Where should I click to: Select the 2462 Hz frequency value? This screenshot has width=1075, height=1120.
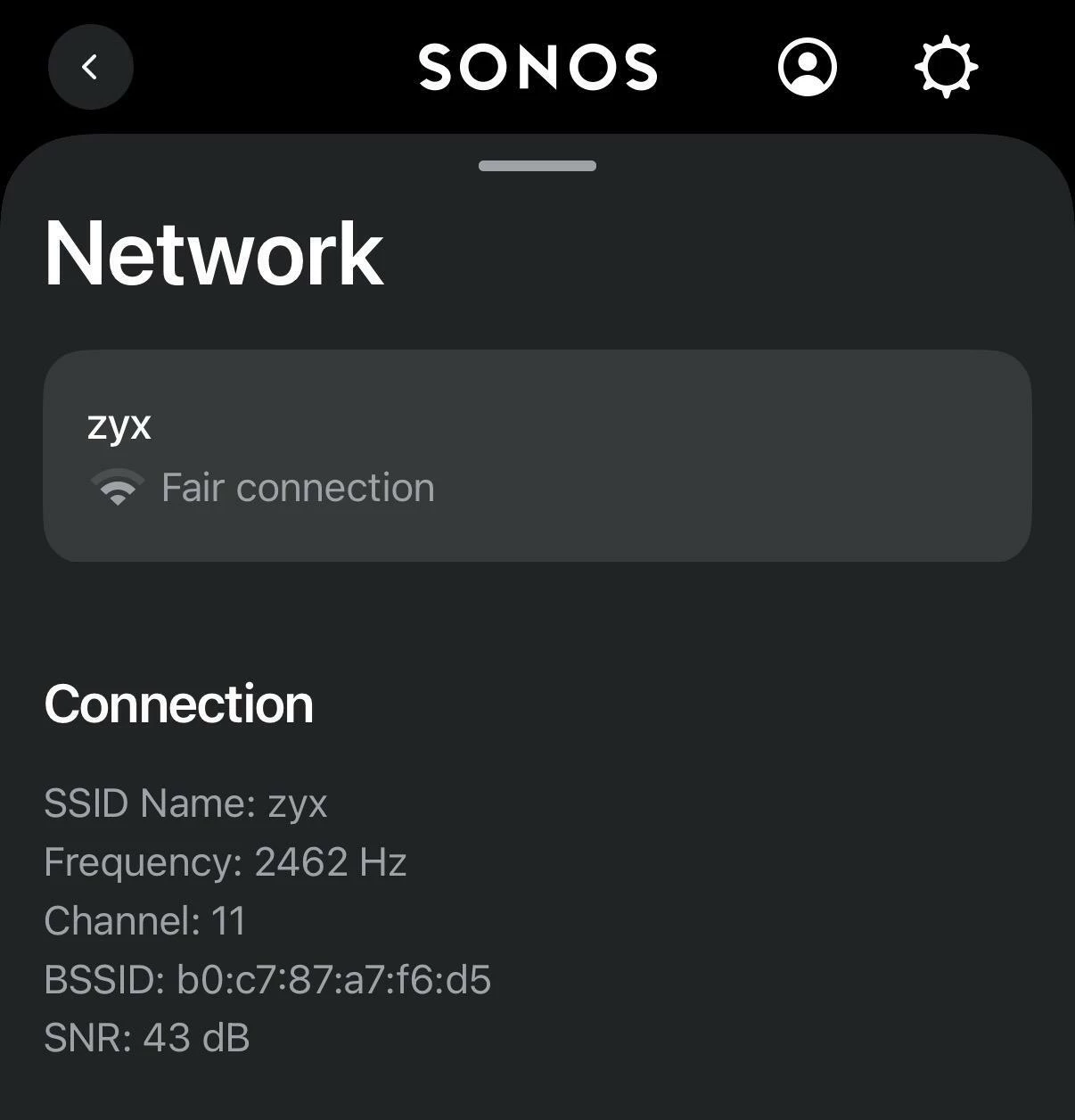click(330, 862)
